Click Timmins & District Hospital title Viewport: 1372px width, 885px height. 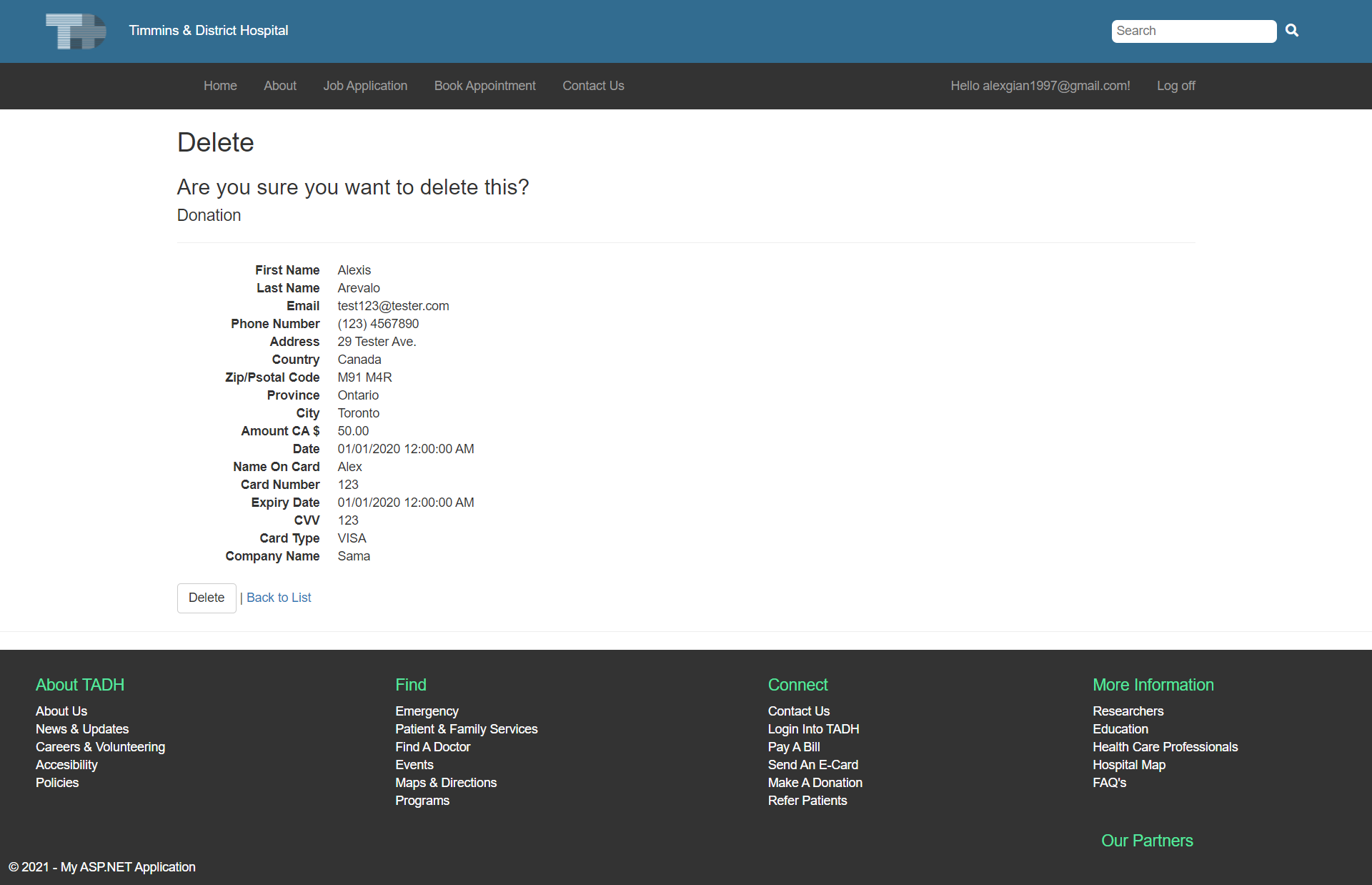(x=209, y=31)
